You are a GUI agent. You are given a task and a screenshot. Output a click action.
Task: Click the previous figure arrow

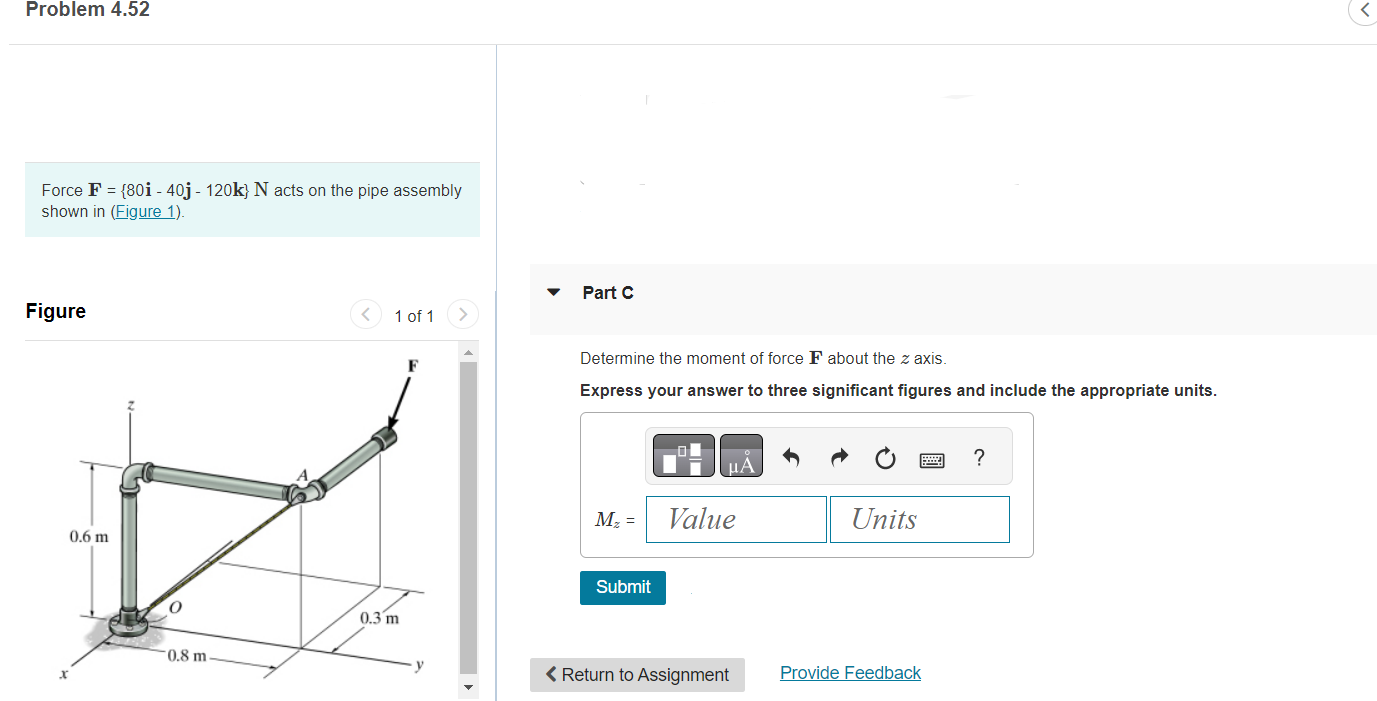(x=365, y=313)
